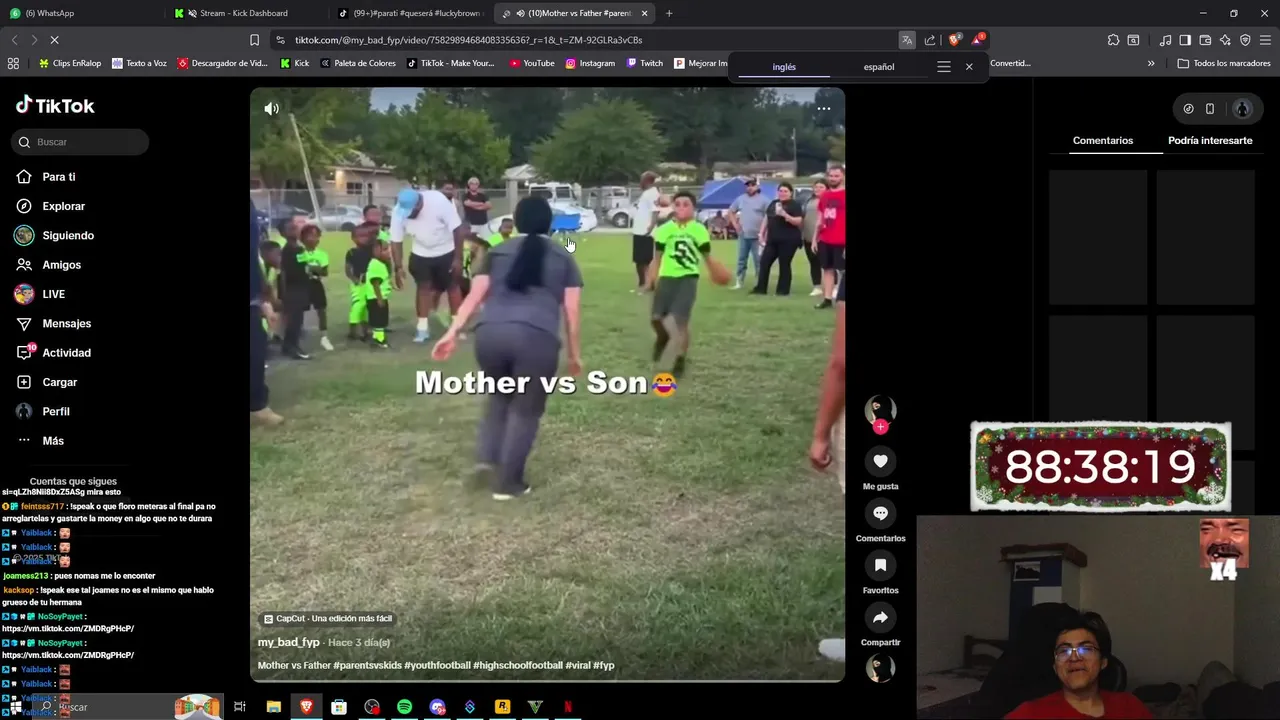Open File Explorer from the taskbar
1280x720 pixels.
coord(273,707)
